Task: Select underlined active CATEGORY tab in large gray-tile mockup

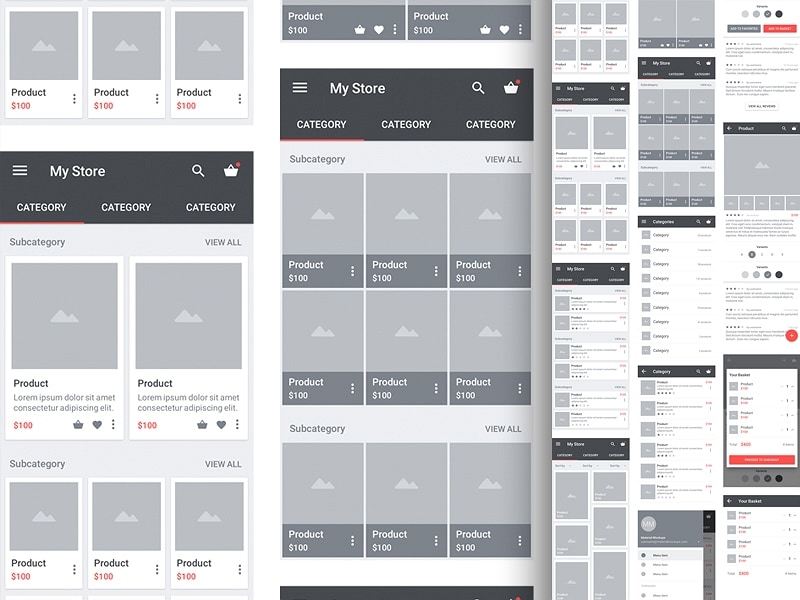Action: click(x=321, y=124)
